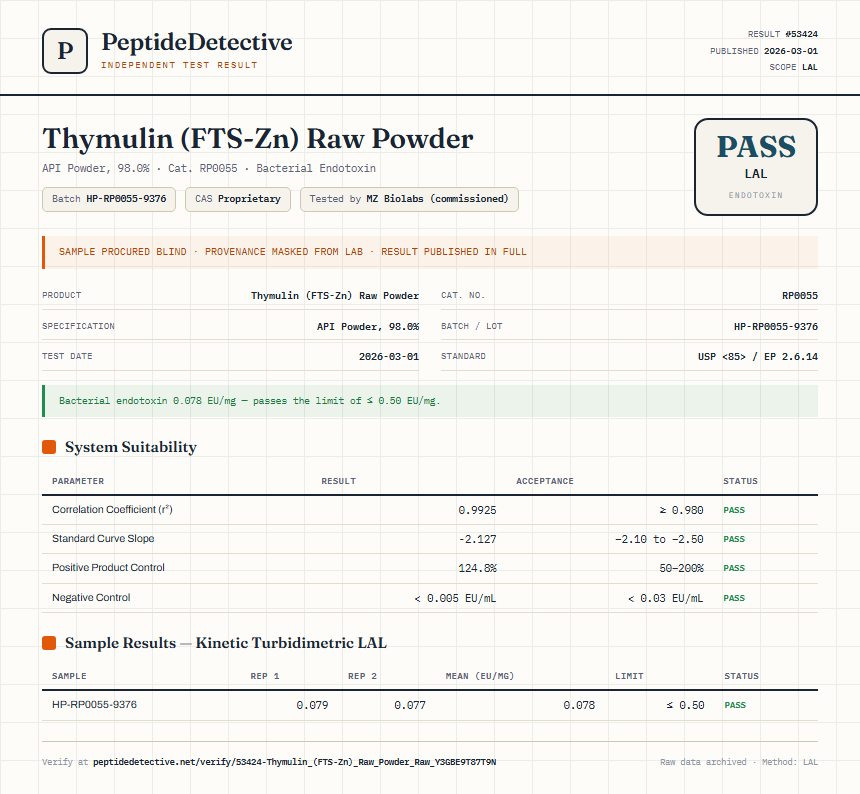Click the PeptideDetective brand title
860x794 pixels.
(x=197, y=42)
